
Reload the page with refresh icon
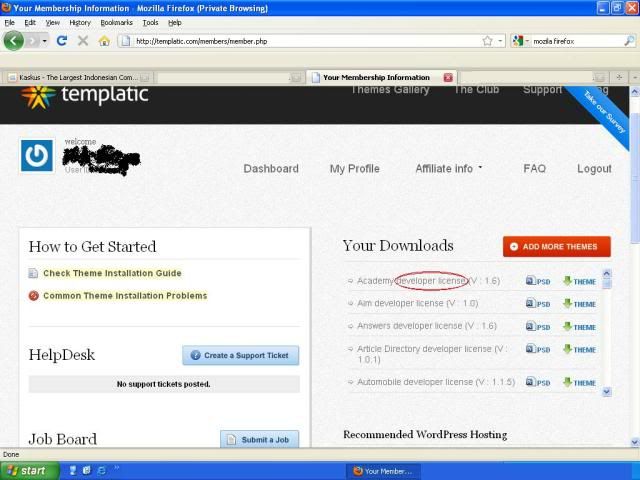click(62, 41)
